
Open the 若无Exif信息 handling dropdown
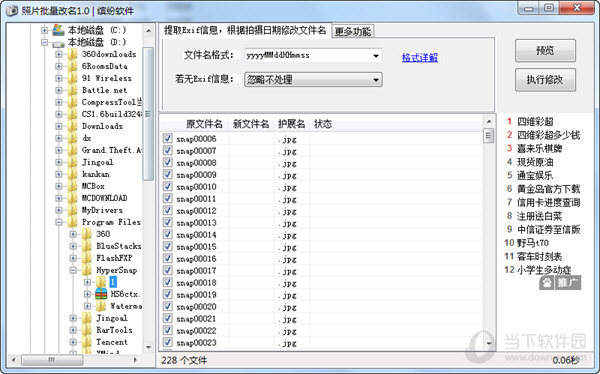click(x=376, y=80)
